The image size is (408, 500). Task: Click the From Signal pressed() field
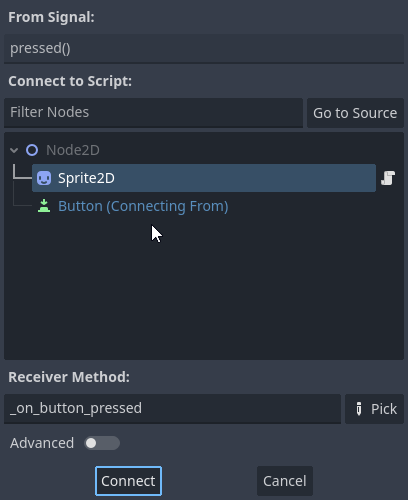coord(204,48)
